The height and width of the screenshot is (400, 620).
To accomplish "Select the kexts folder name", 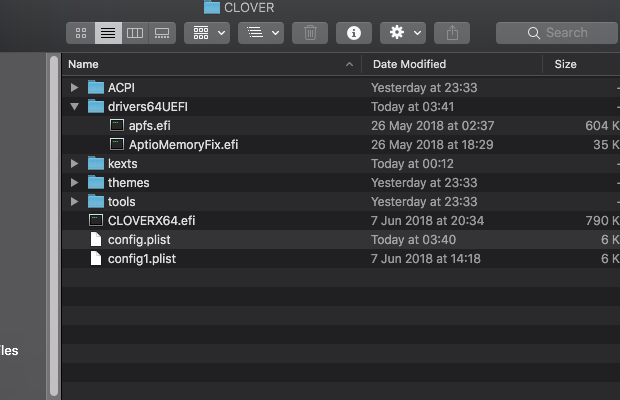I will tap(123, 164).
